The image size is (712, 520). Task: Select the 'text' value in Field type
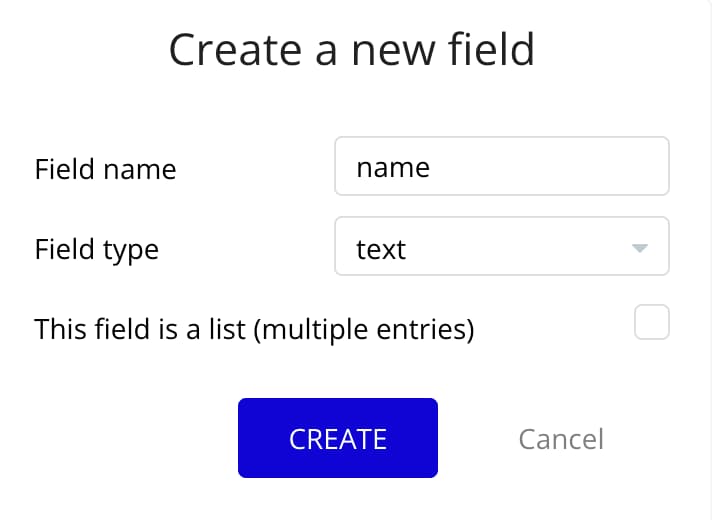click(381, 249)
